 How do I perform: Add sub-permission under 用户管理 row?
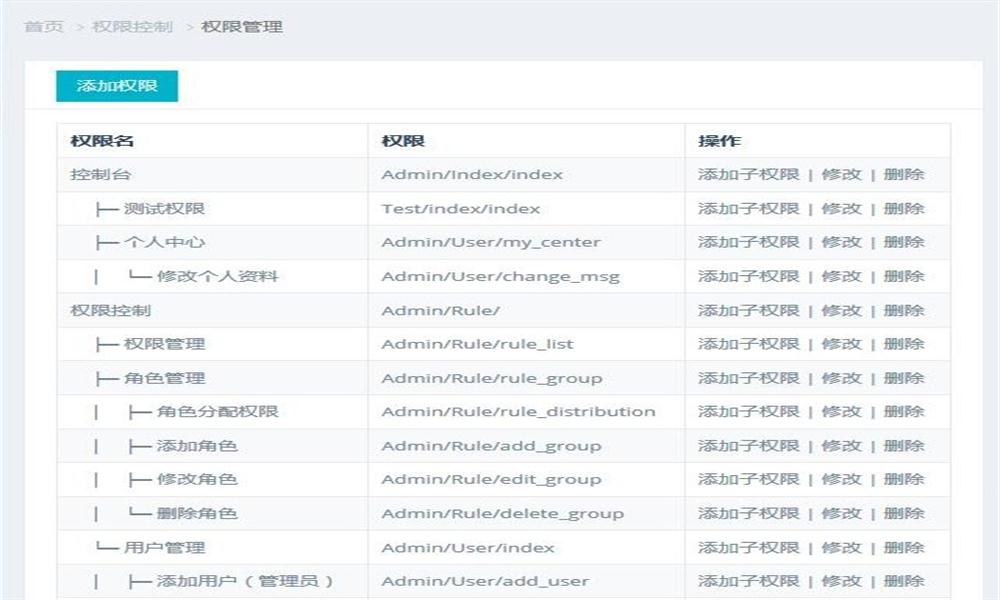(748, 547)
